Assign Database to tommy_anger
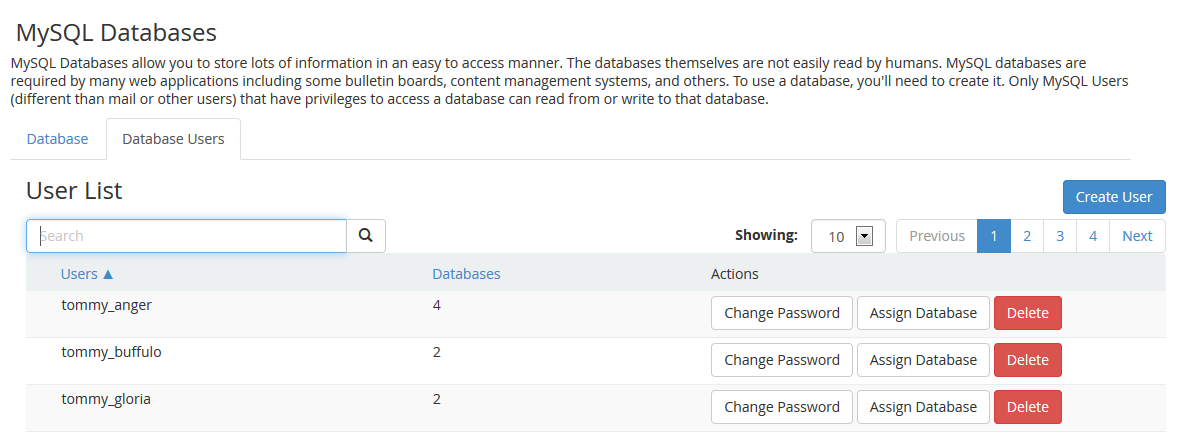 pyautogui.click(x=923, y=313)
